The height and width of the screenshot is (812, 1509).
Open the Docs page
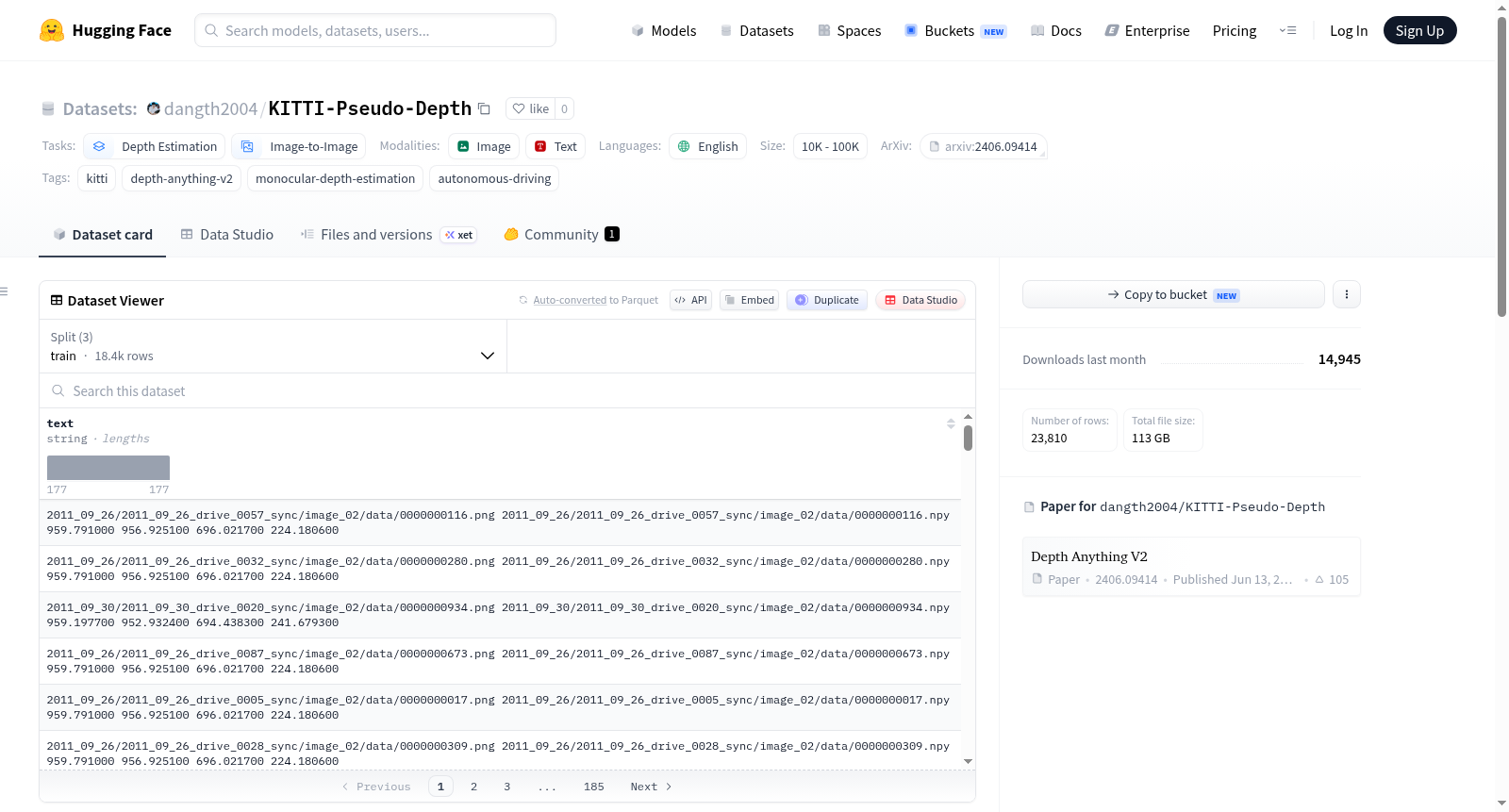tap(1056, 30)
